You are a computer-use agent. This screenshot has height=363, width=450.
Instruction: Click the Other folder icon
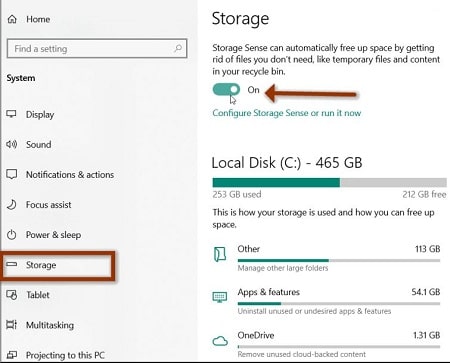pyautogui.click(x=220, y=255)
